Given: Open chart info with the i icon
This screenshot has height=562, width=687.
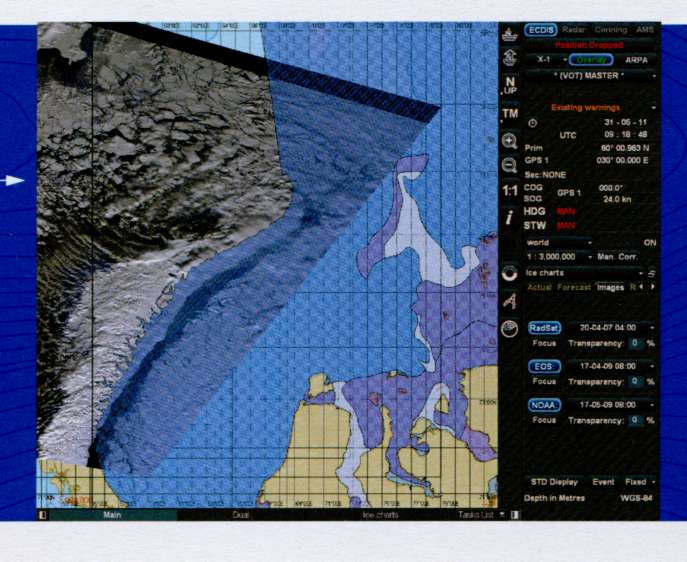Looking at the screenshot, I should coord(509,217).
